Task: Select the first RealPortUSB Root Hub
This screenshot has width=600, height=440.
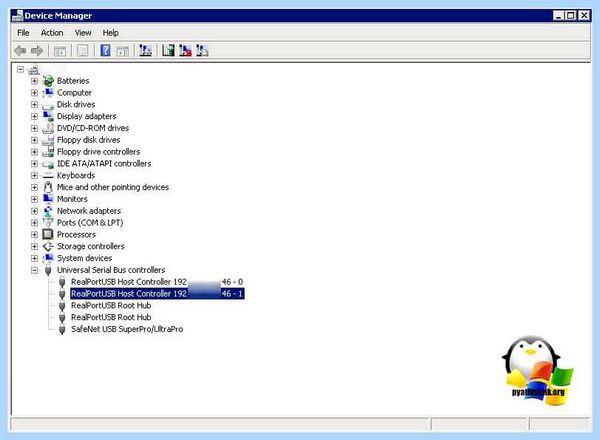Action: pos(111,306)
